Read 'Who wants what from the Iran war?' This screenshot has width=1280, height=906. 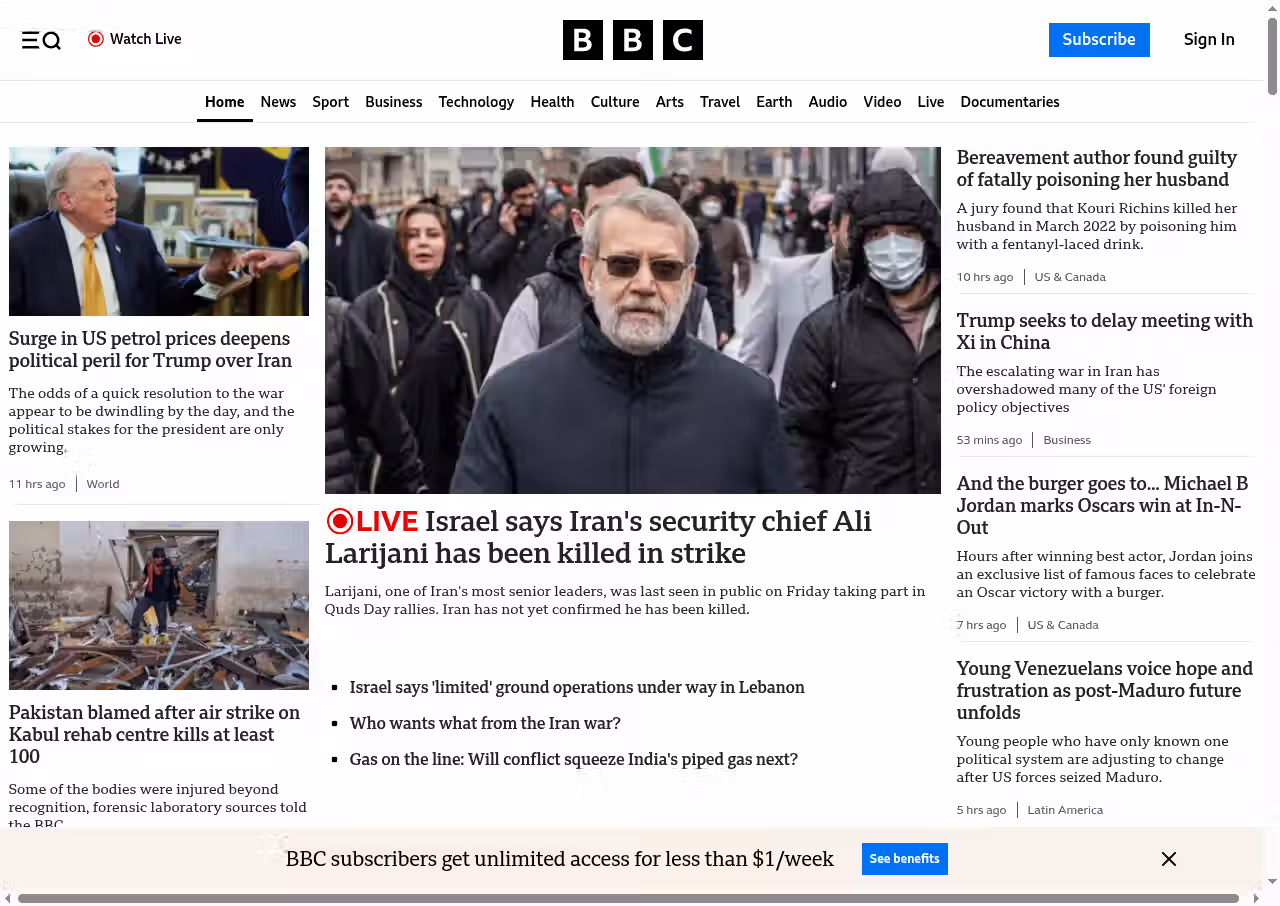coord(485,723)
